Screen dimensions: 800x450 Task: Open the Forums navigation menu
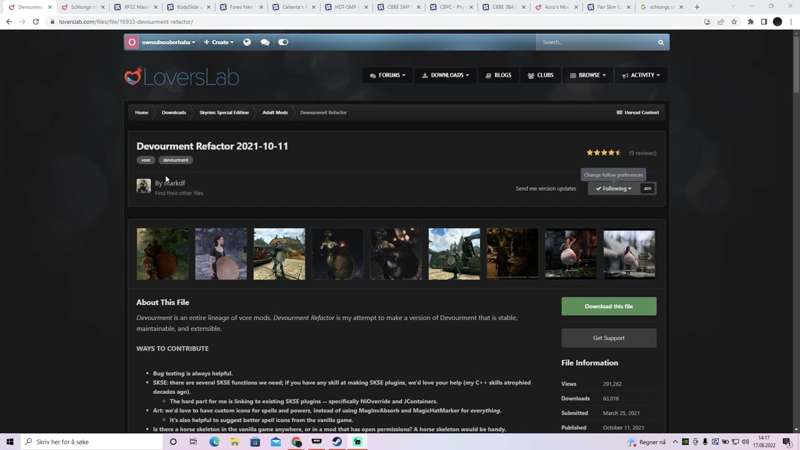(385, 75)
